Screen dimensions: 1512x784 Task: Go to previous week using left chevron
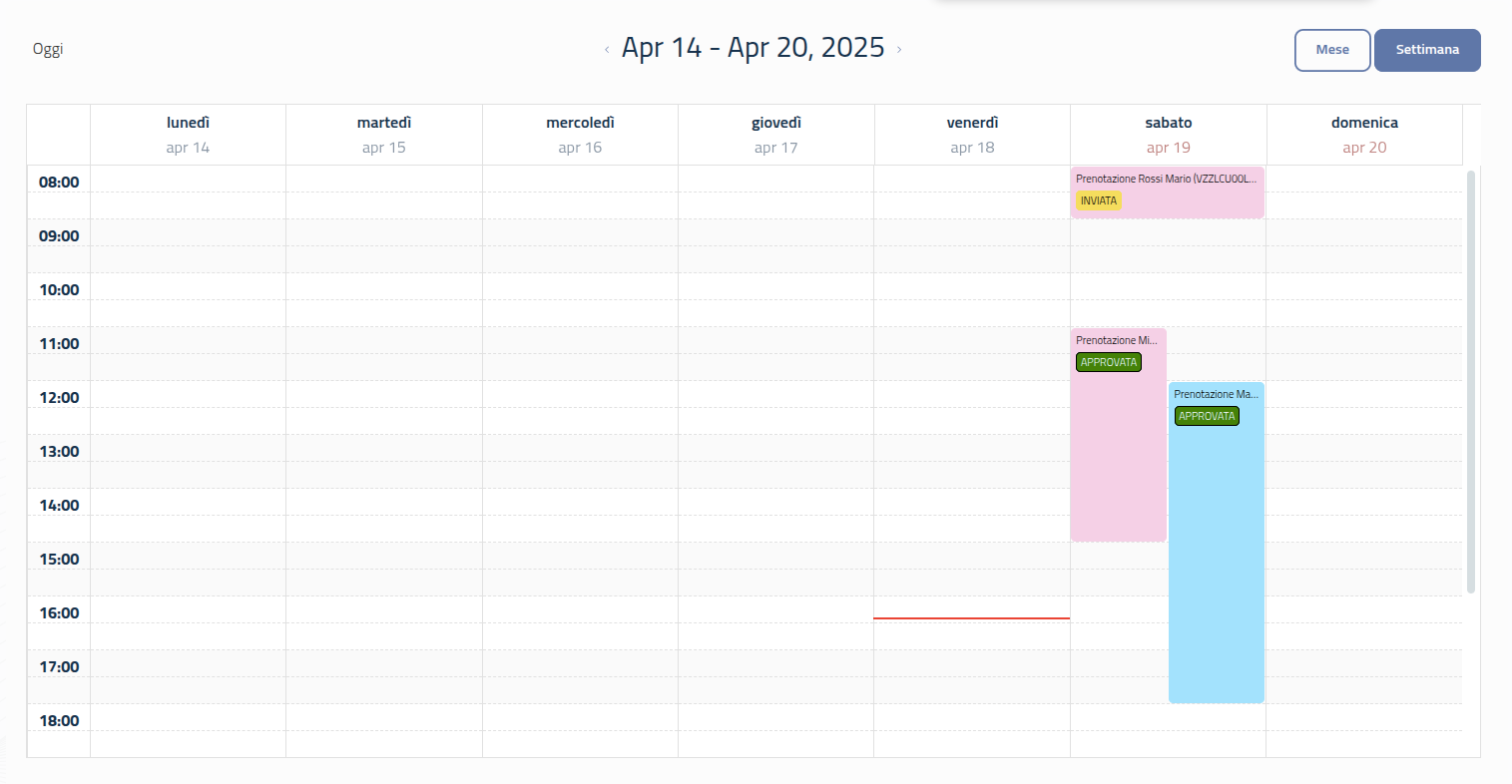(607, 49)
